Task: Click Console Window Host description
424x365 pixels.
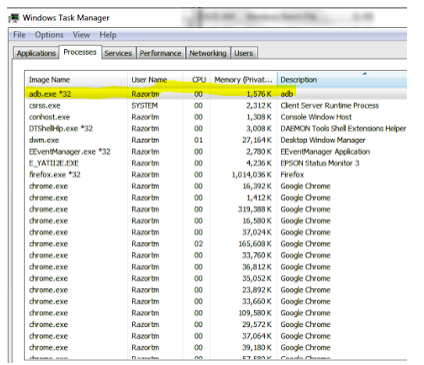Action: point(316,117)
